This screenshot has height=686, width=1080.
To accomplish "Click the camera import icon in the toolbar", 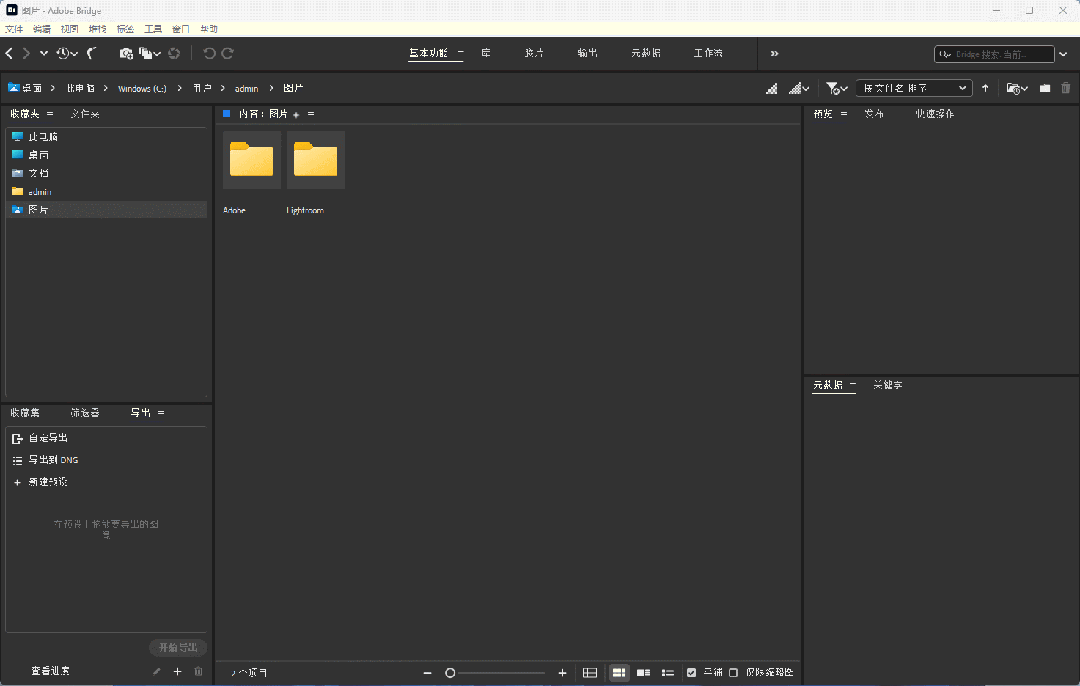I will pyautogui.click(x=126, y=52).
